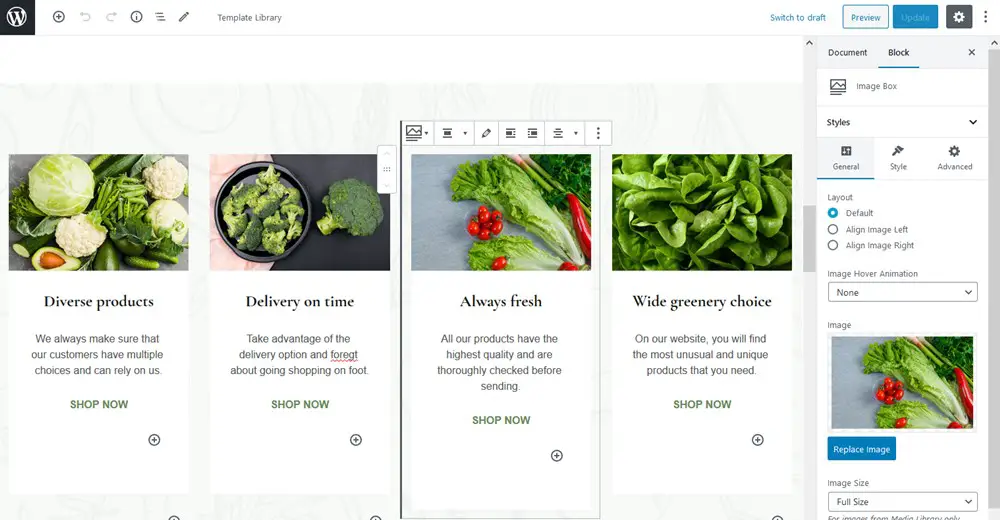Click the editor canvas vertical scrollbar

(x=809, y=239)
